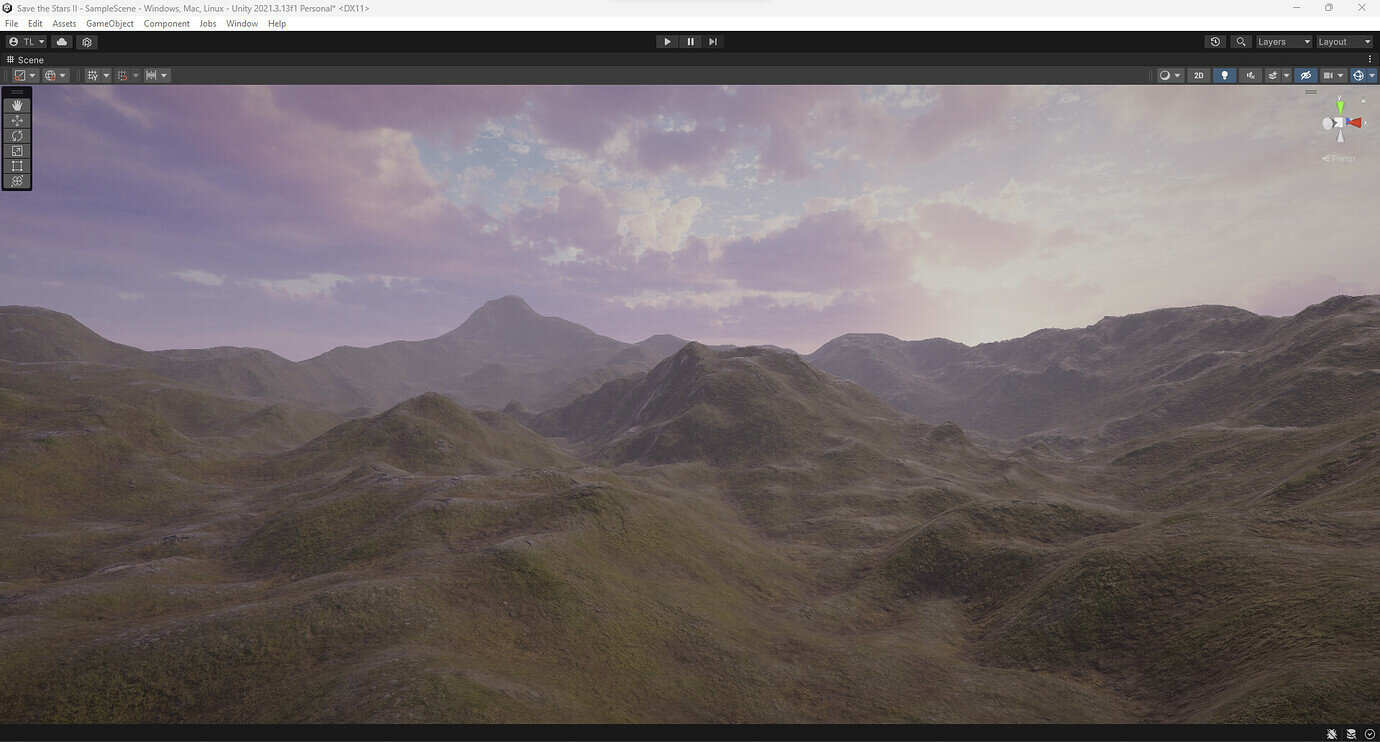This screenshot has height=742, width=1380.
Task: Switch Scene view to 2D mode
Action: (x=1197, y=75)
